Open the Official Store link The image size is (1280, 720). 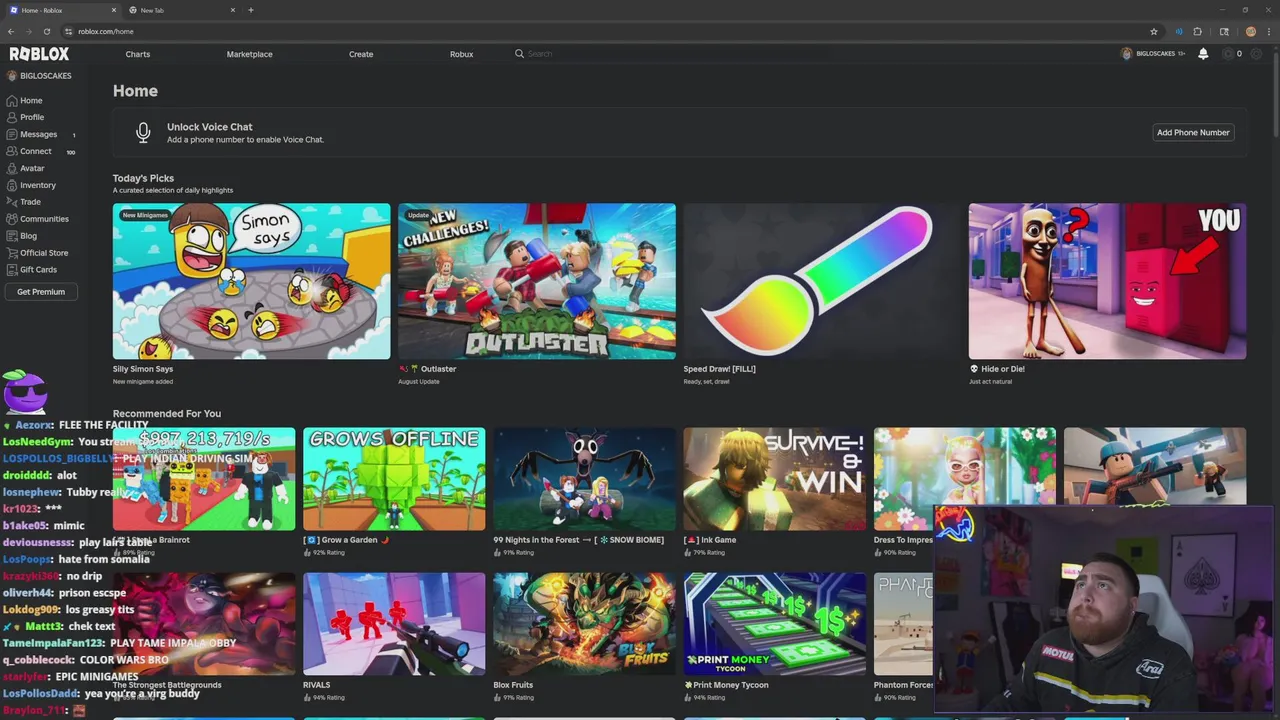click(x=44, y=253)
